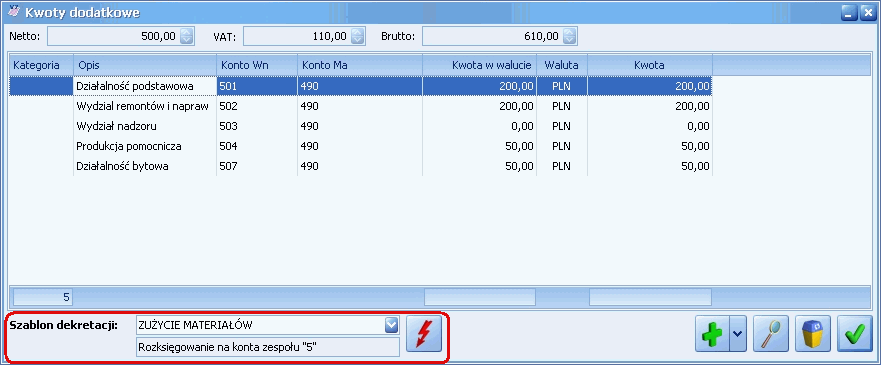This screenshot has width=881, height=365.
Task: Click the Brutto value spinner
Action: (x=569, y=37)
